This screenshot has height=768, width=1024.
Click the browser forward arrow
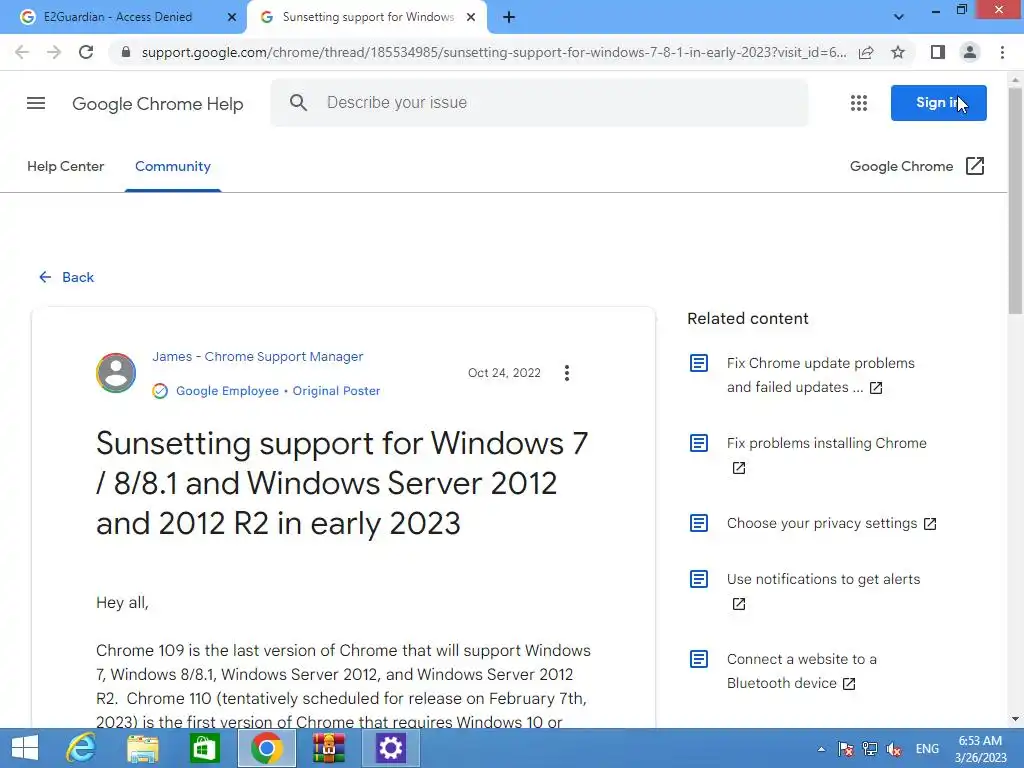54,52
